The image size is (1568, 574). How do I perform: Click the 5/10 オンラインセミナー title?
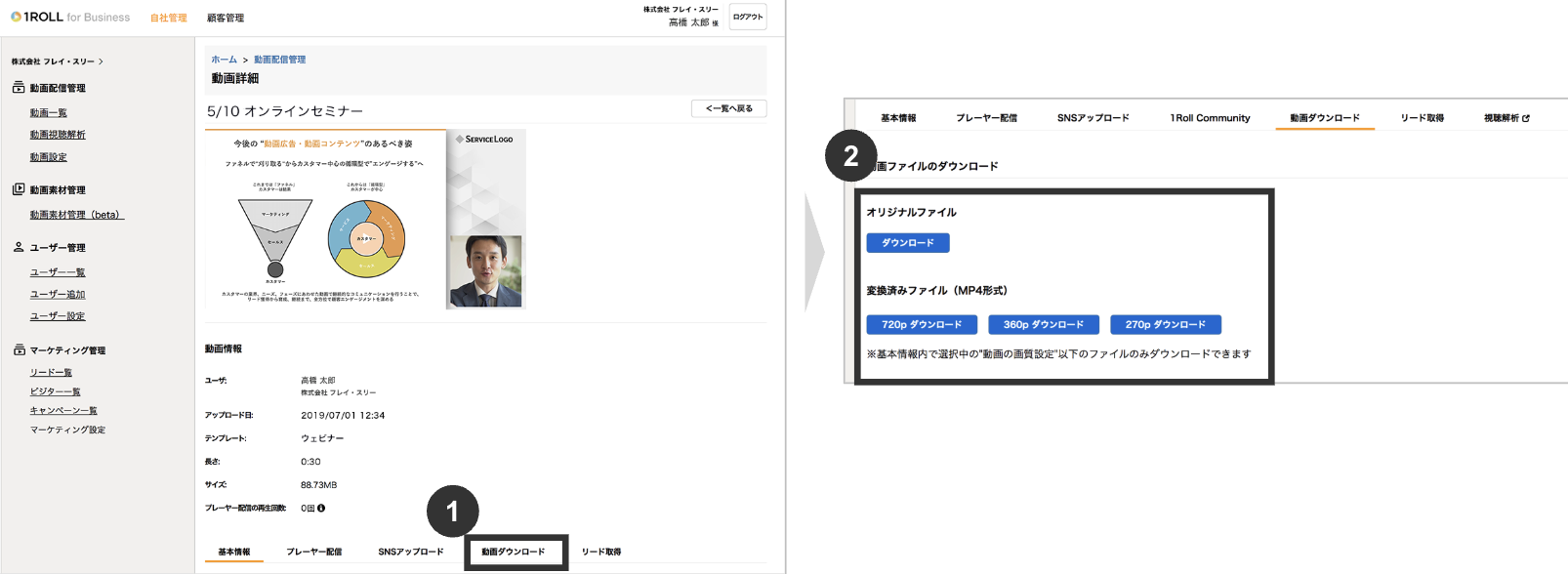coord(285,111)
